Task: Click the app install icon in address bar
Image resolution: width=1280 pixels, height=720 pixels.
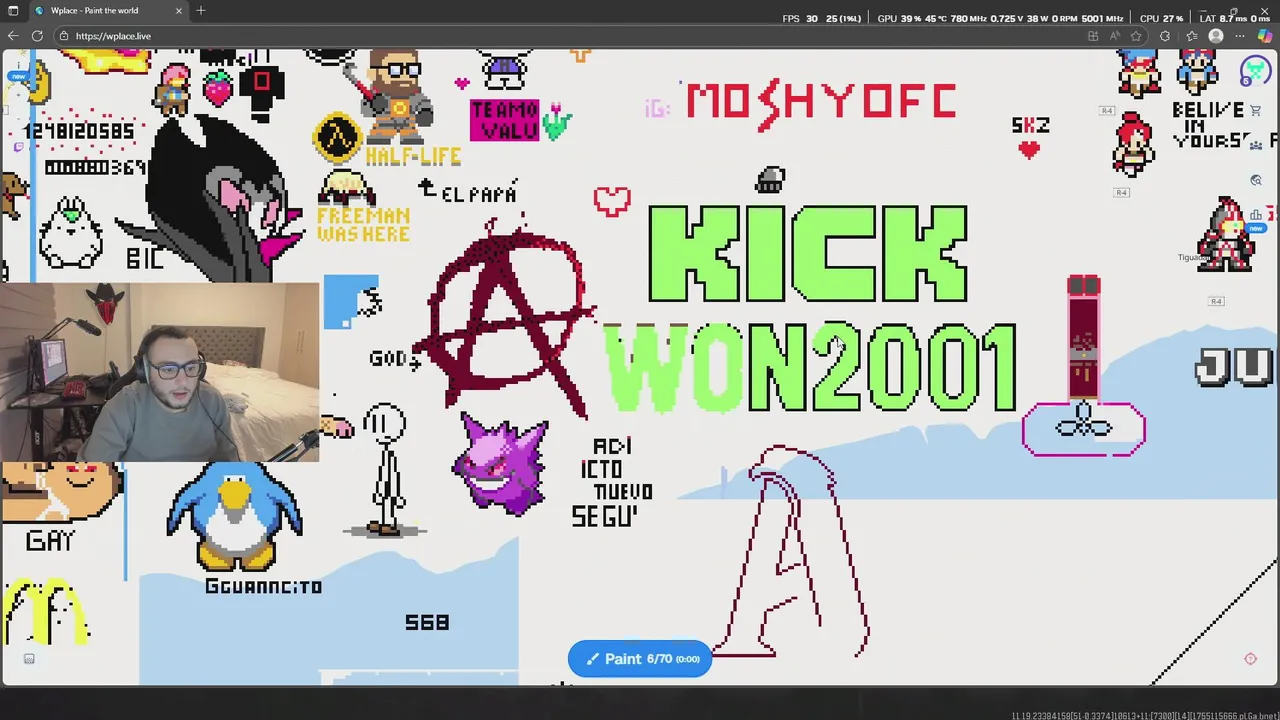Action: coord(1093,36)
